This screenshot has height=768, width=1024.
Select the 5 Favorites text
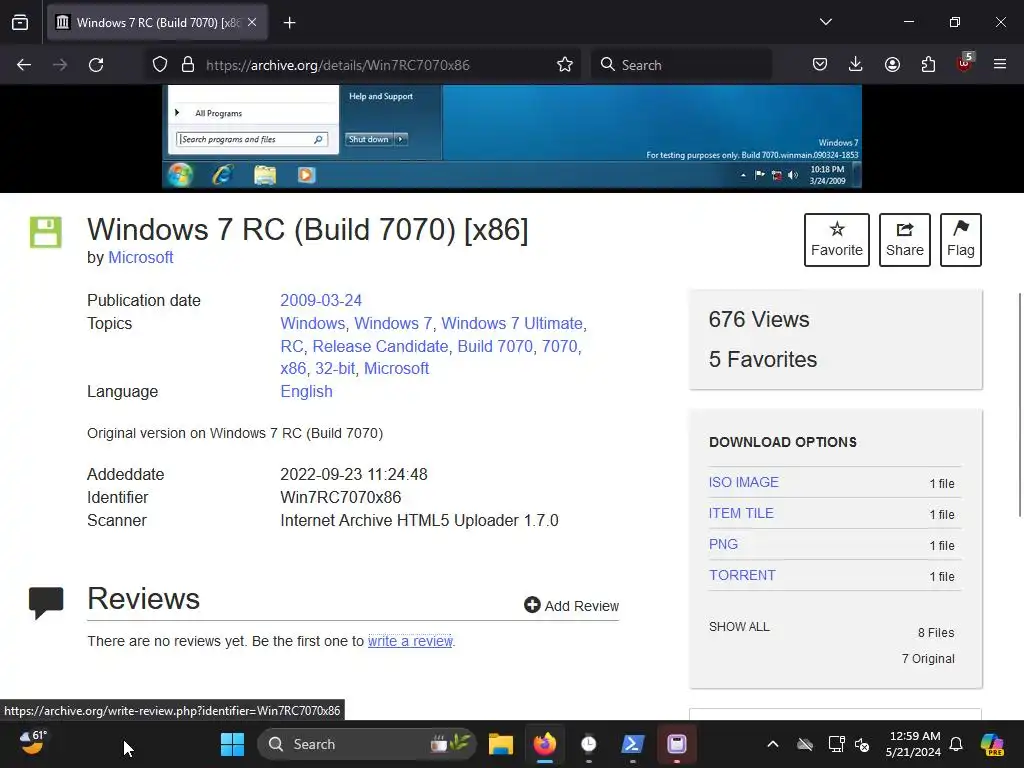763,359
